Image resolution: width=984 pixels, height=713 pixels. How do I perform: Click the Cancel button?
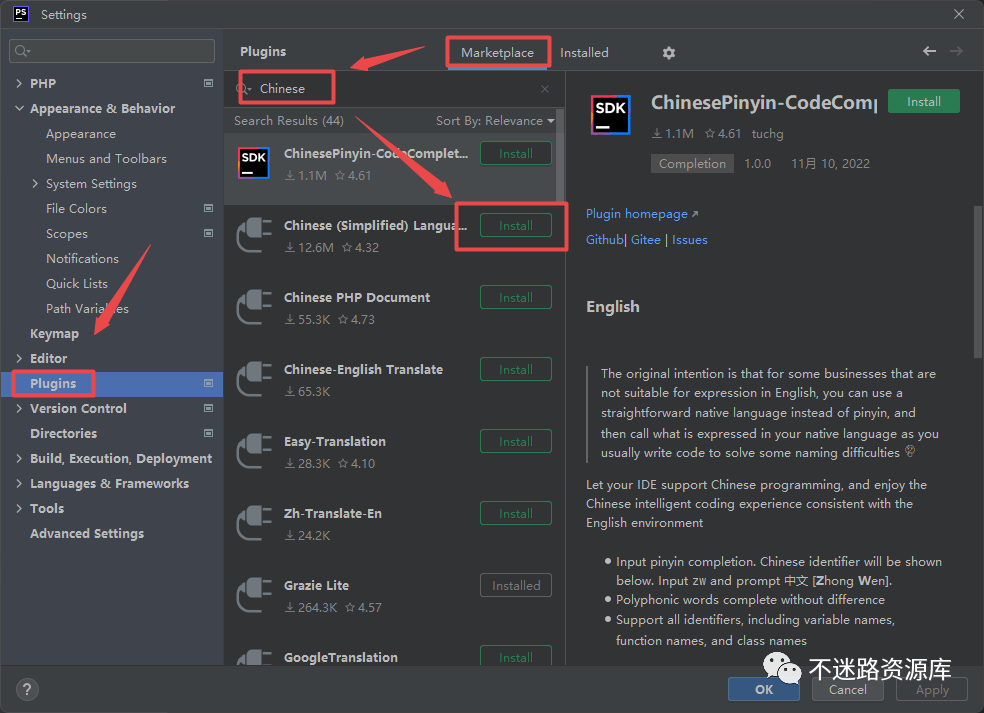848,690
